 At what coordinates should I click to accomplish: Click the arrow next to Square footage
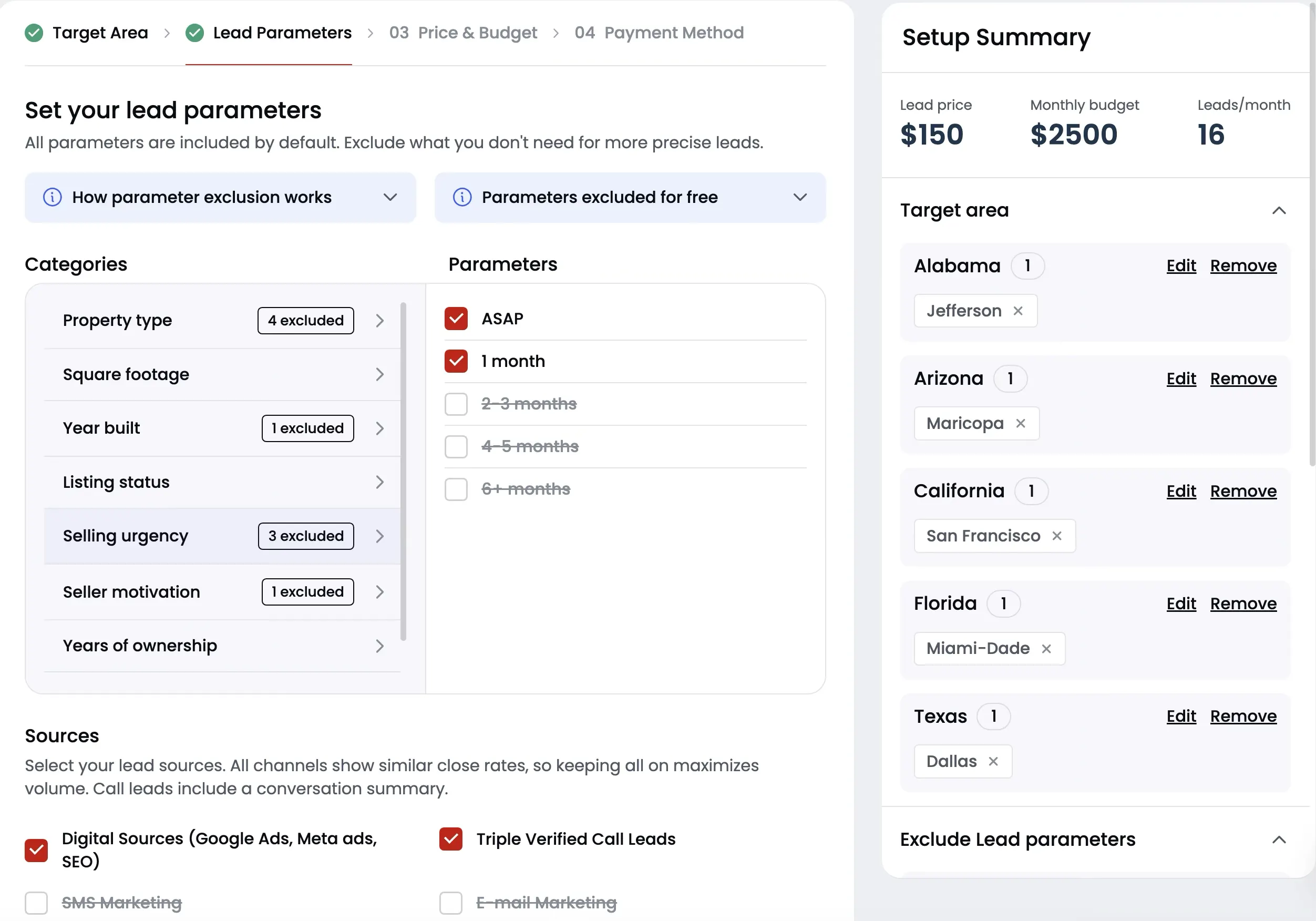pyautogui.click(x=379, y=374)
